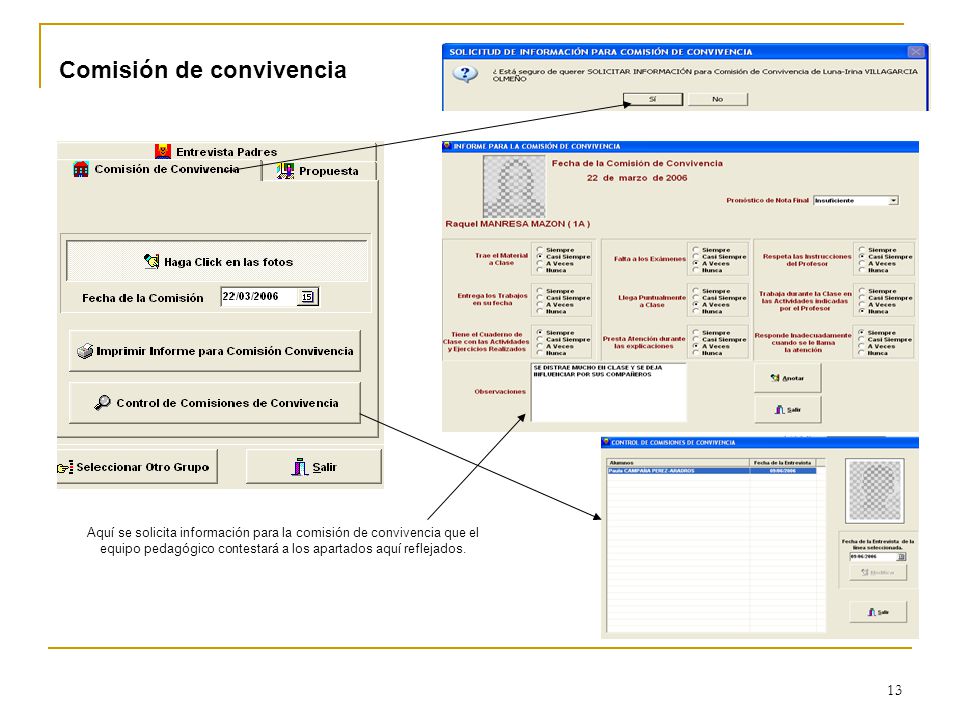Click the Informe para la Comisión title bar icon
The width and height of the screenshot is (960, 720).
447,146
